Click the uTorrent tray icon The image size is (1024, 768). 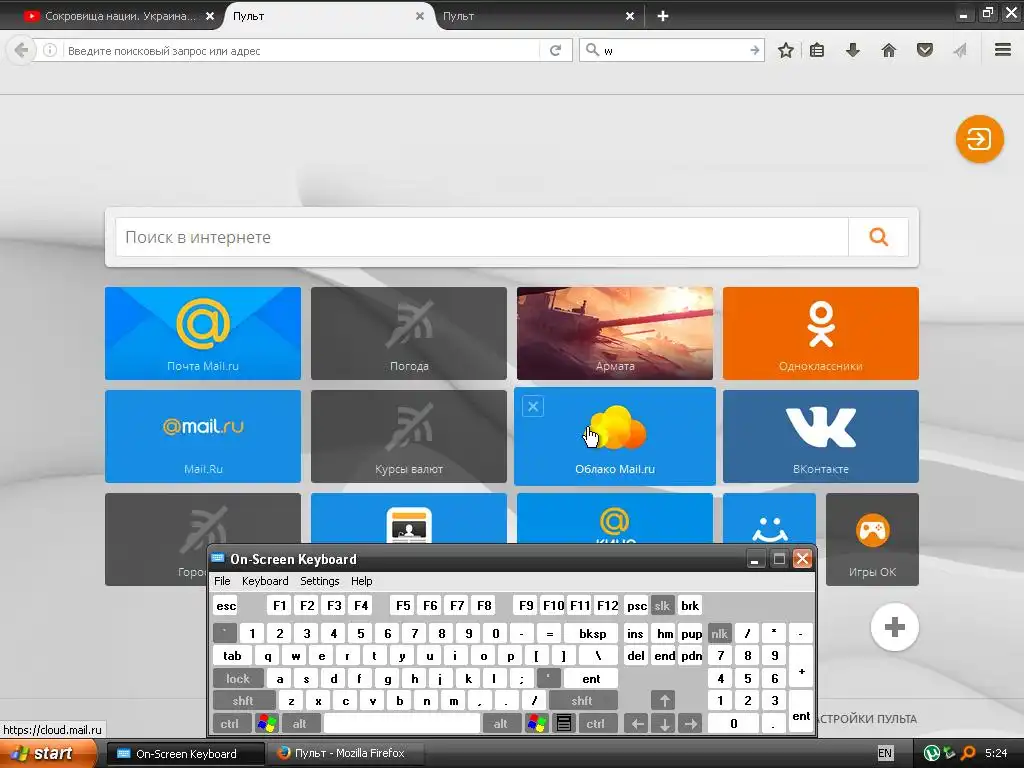[x=931, y=754]
